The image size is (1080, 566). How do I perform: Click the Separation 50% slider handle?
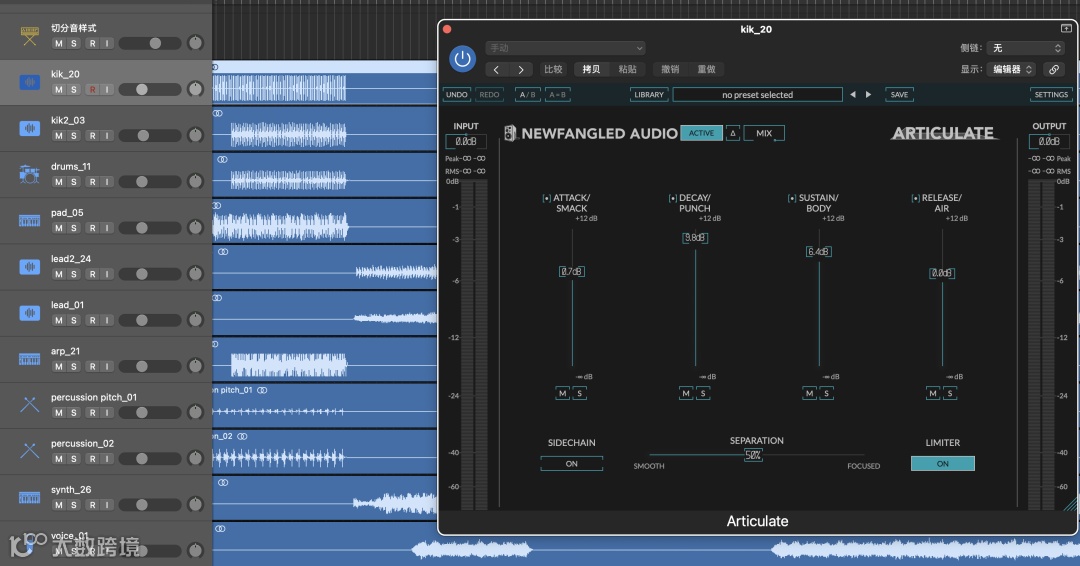[x=753, y=455]
